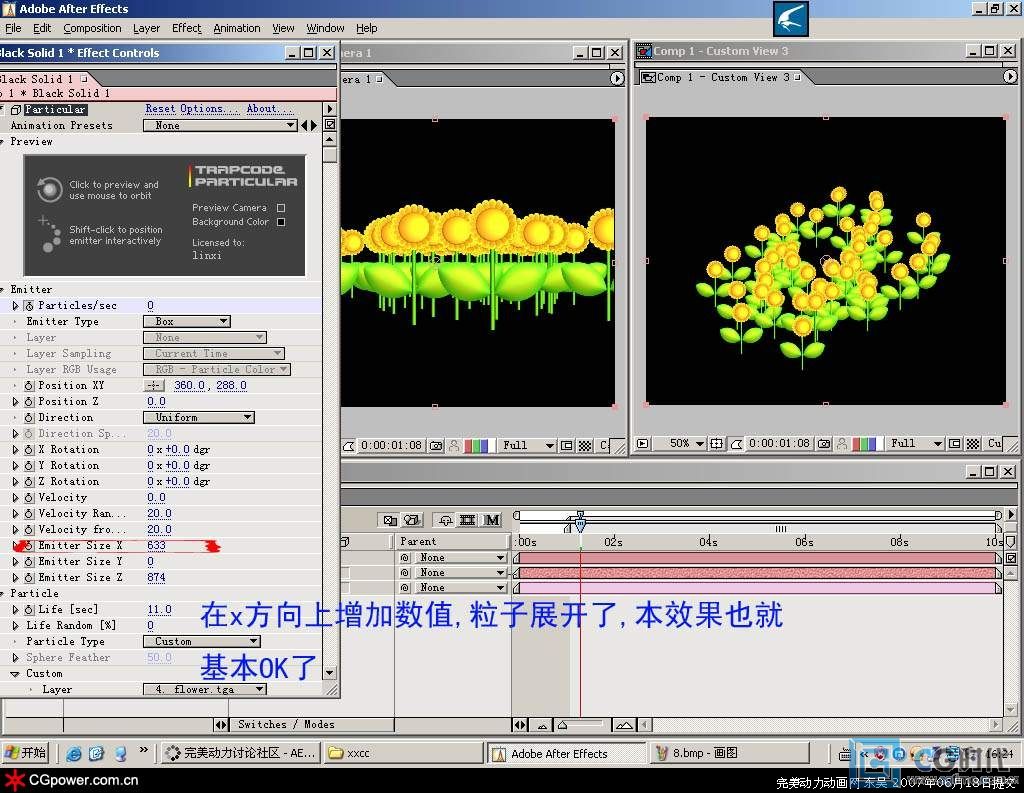This screenshot has height=793, width=1024.
Task: Open the Composition menu
Action: coord(92,28)
